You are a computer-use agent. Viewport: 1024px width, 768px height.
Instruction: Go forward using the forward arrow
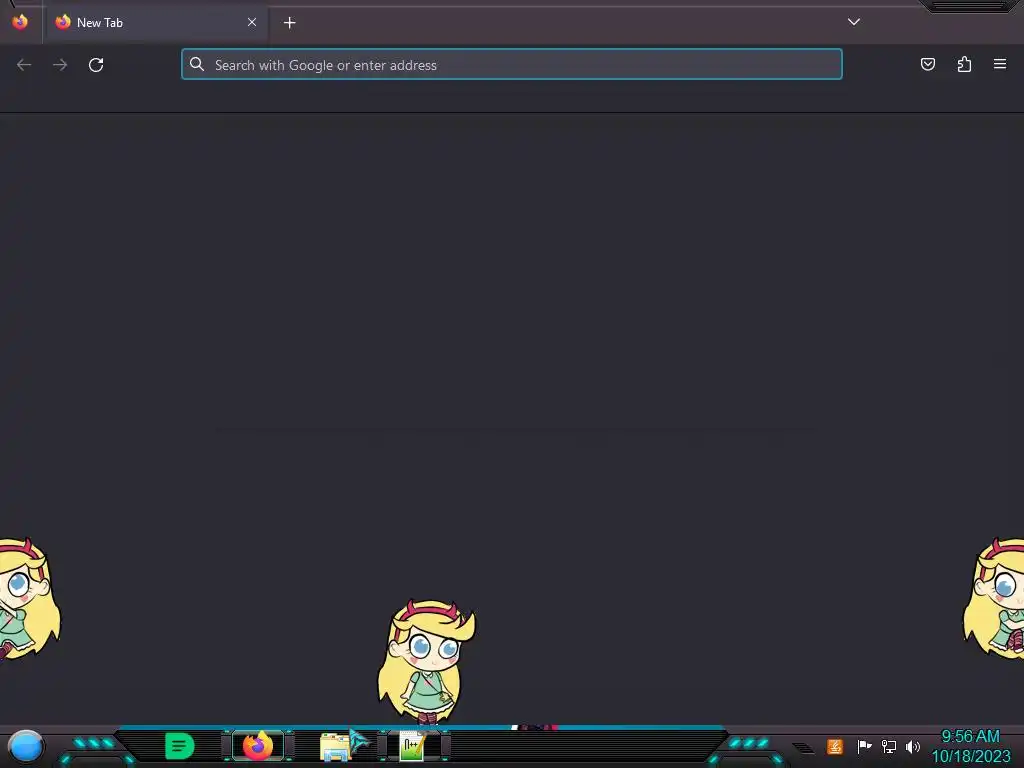point(60,65)
